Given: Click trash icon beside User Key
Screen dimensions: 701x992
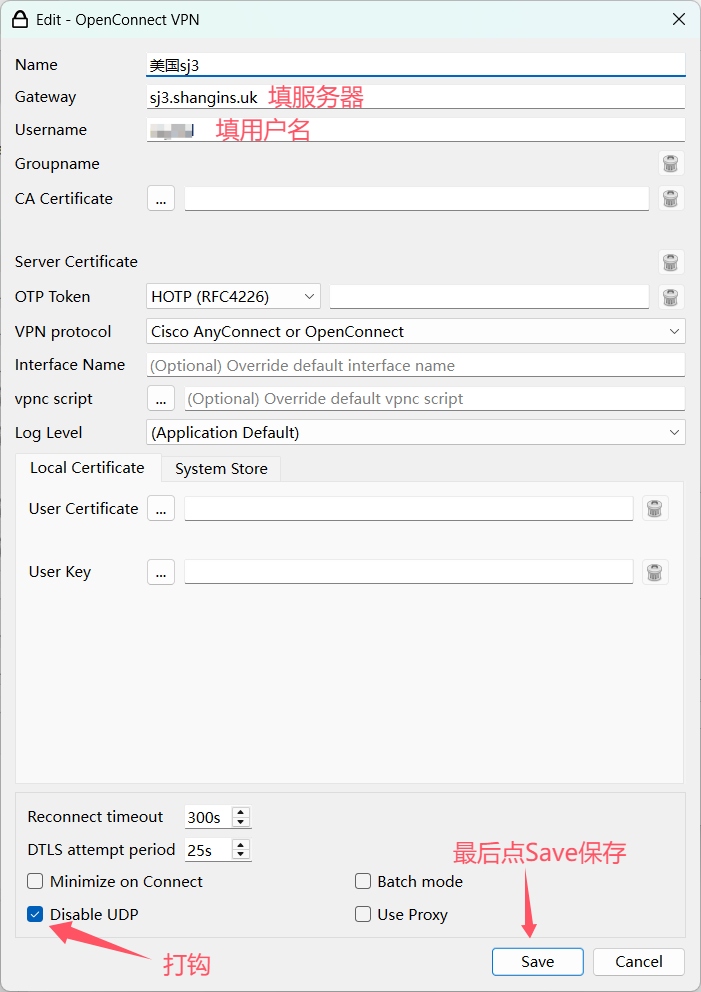Looking at the screenshot, I should tap(655, 572).
